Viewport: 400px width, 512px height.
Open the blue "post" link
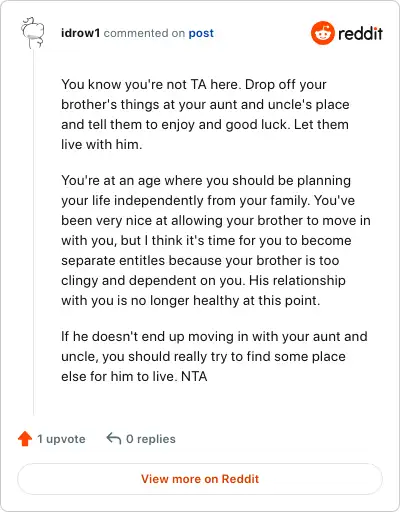[201, 33]
